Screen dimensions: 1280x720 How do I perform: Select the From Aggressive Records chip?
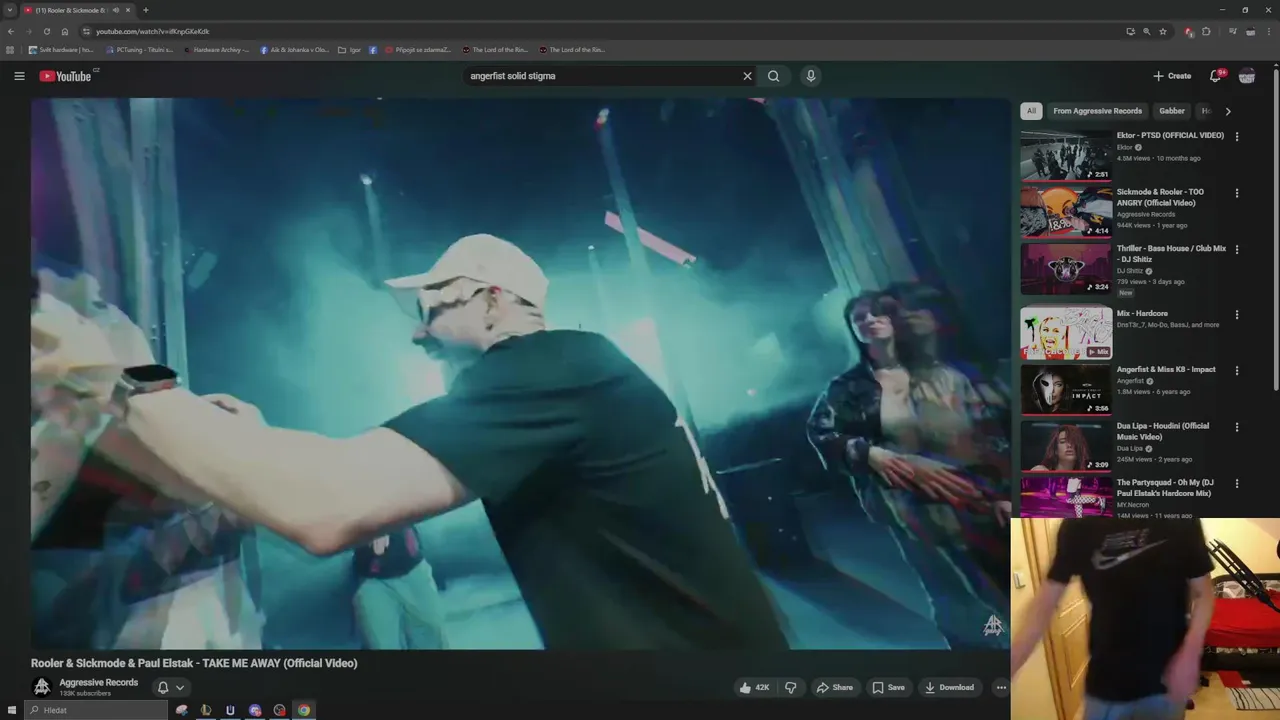point(1097,111)
